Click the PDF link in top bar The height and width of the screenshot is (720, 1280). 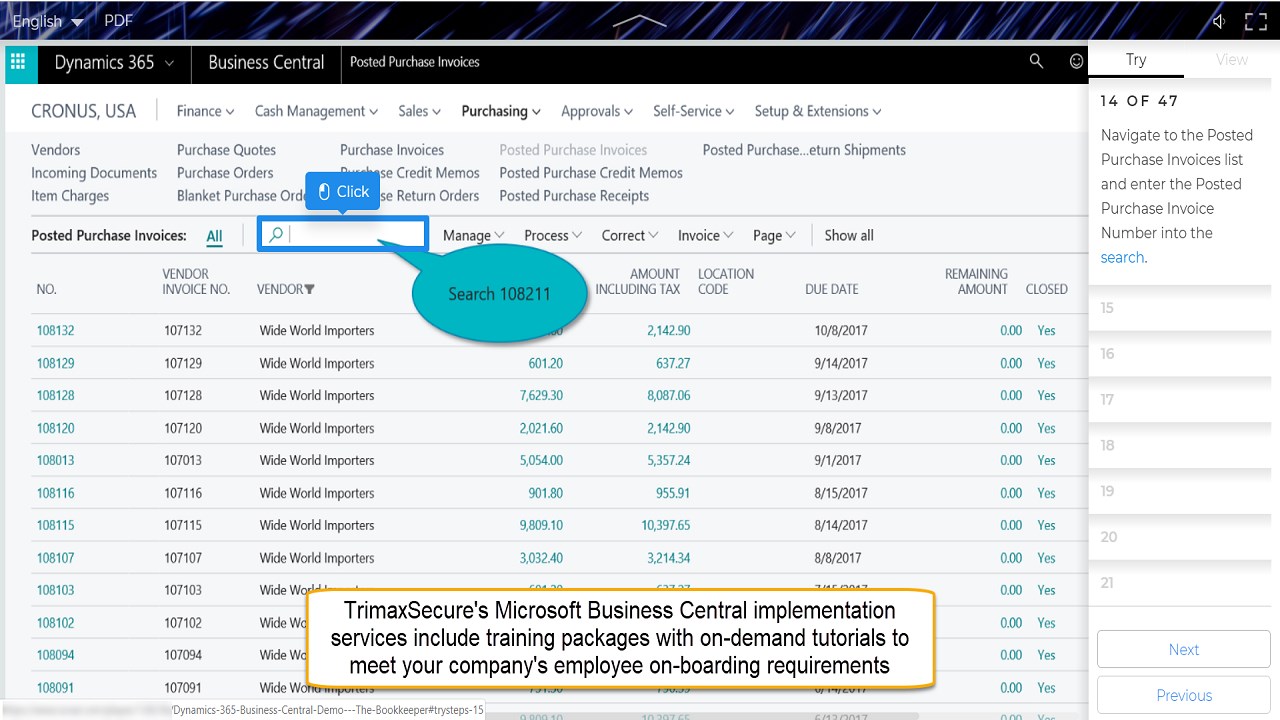[x=118, y=21]
